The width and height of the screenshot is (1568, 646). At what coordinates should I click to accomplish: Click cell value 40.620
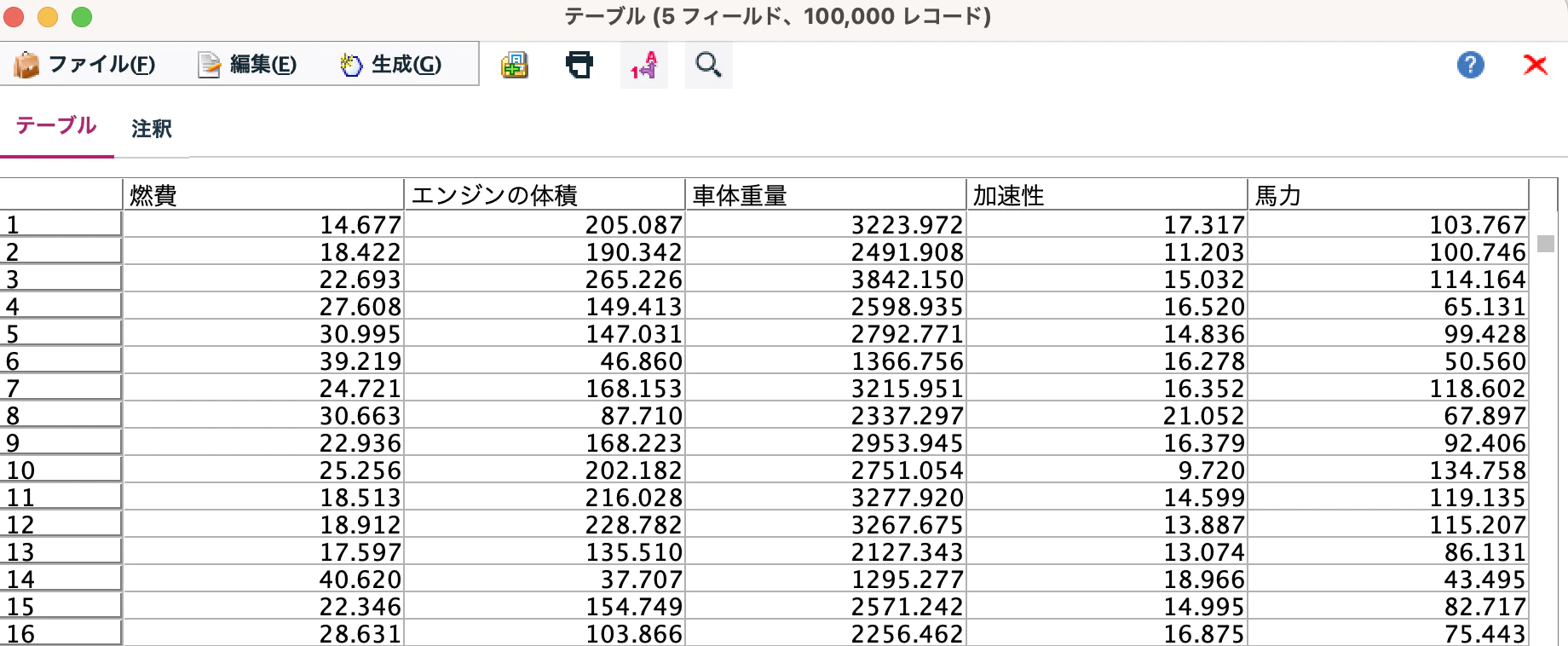tap(360, 580)
